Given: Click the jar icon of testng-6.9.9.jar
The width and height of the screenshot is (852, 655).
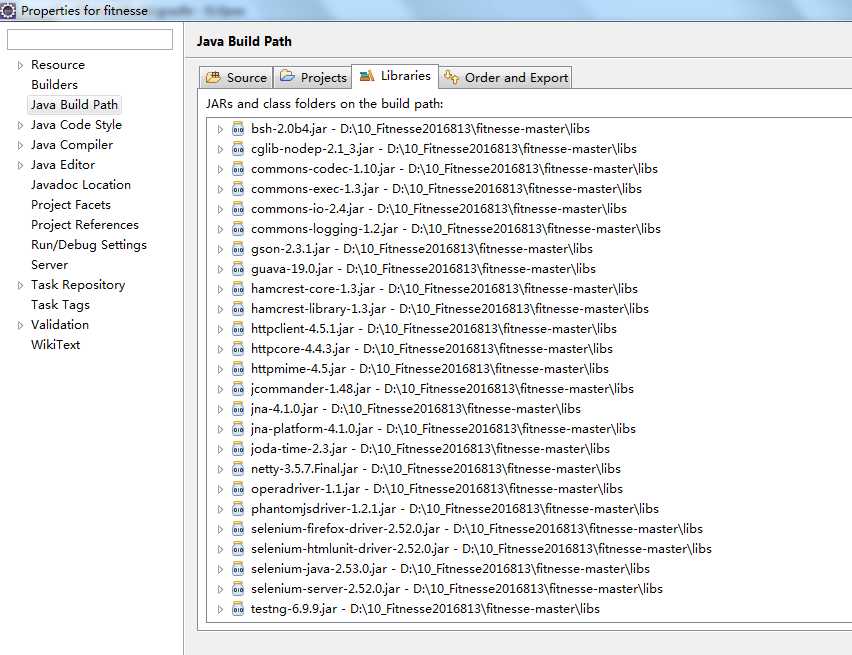Looking at the screenshot, I should point(238,609).
